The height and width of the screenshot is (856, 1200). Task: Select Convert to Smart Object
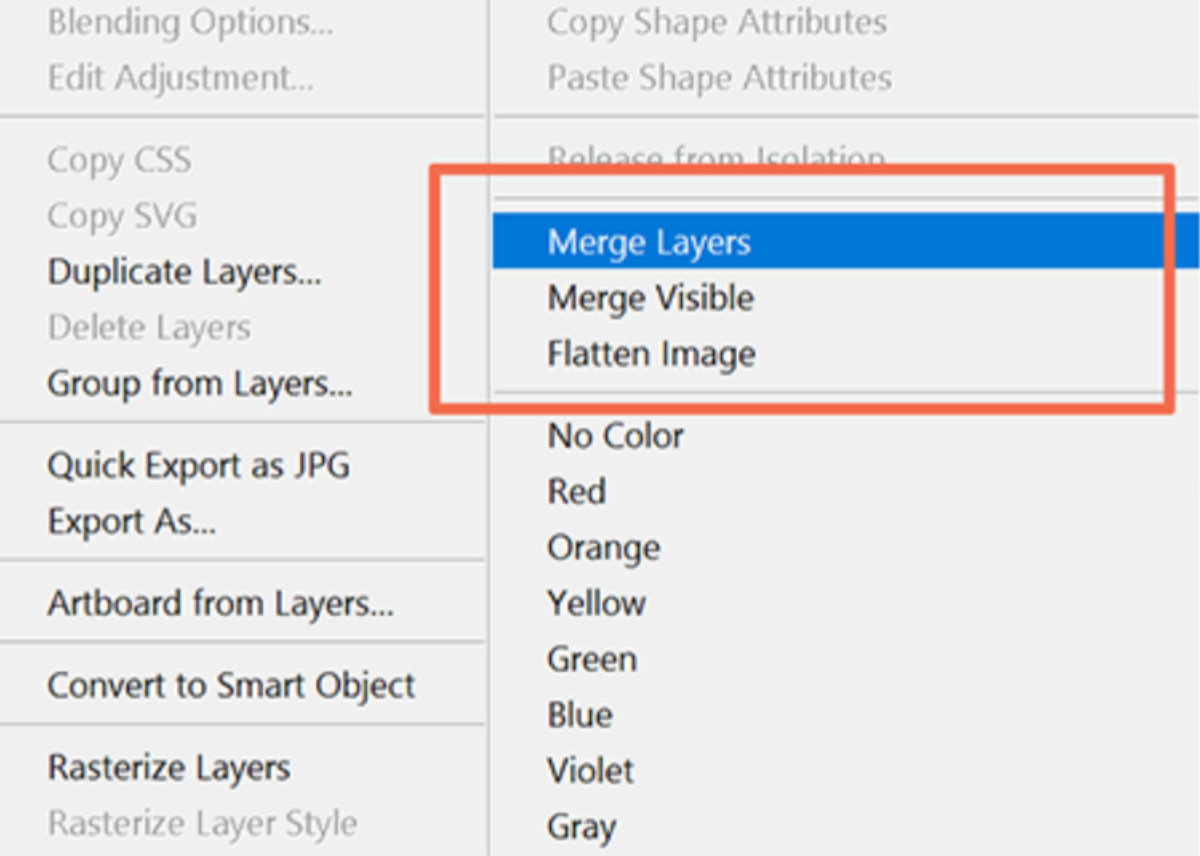pyautogui.click(x=231, y=686)
